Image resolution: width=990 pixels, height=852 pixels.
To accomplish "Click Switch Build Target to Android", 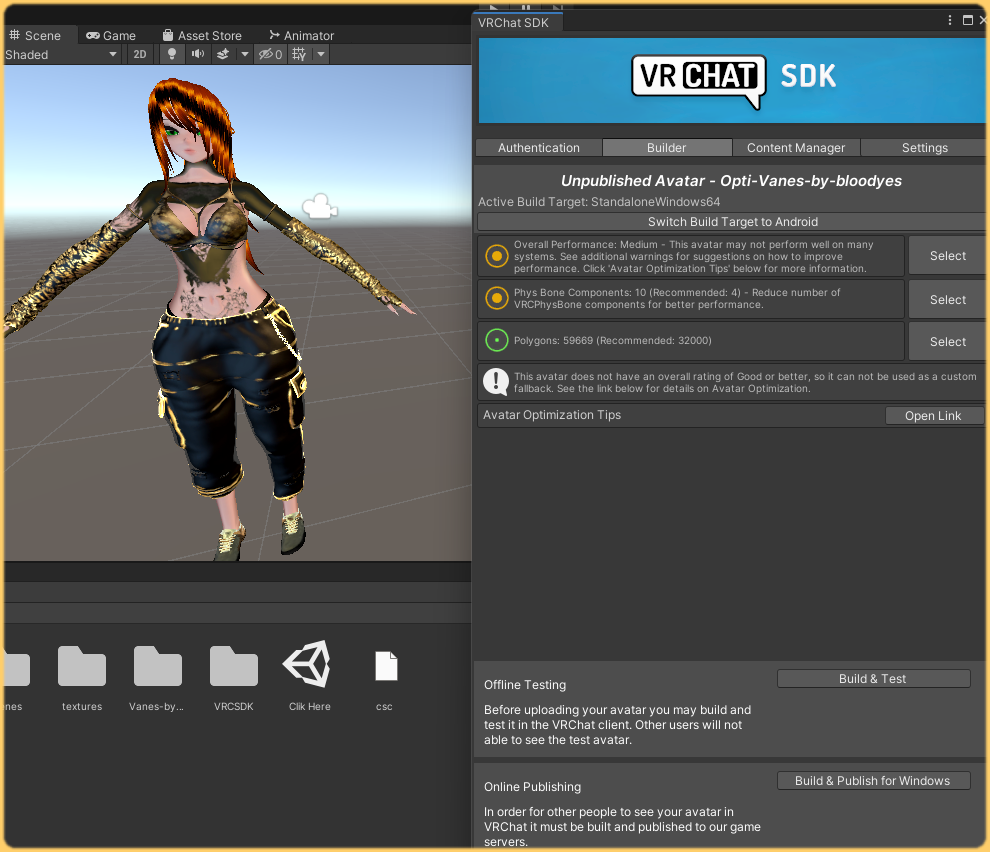I will coord(732,222).
